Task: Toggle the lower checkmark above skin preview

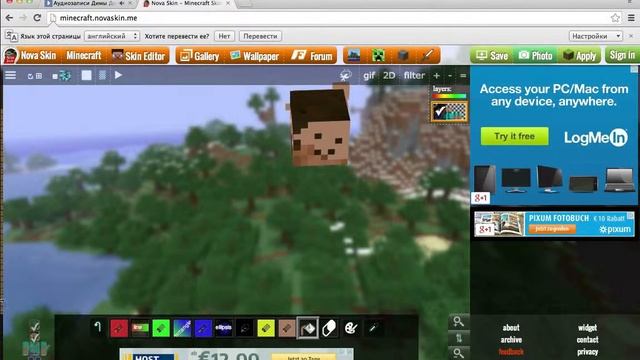Action: point(35,338)
